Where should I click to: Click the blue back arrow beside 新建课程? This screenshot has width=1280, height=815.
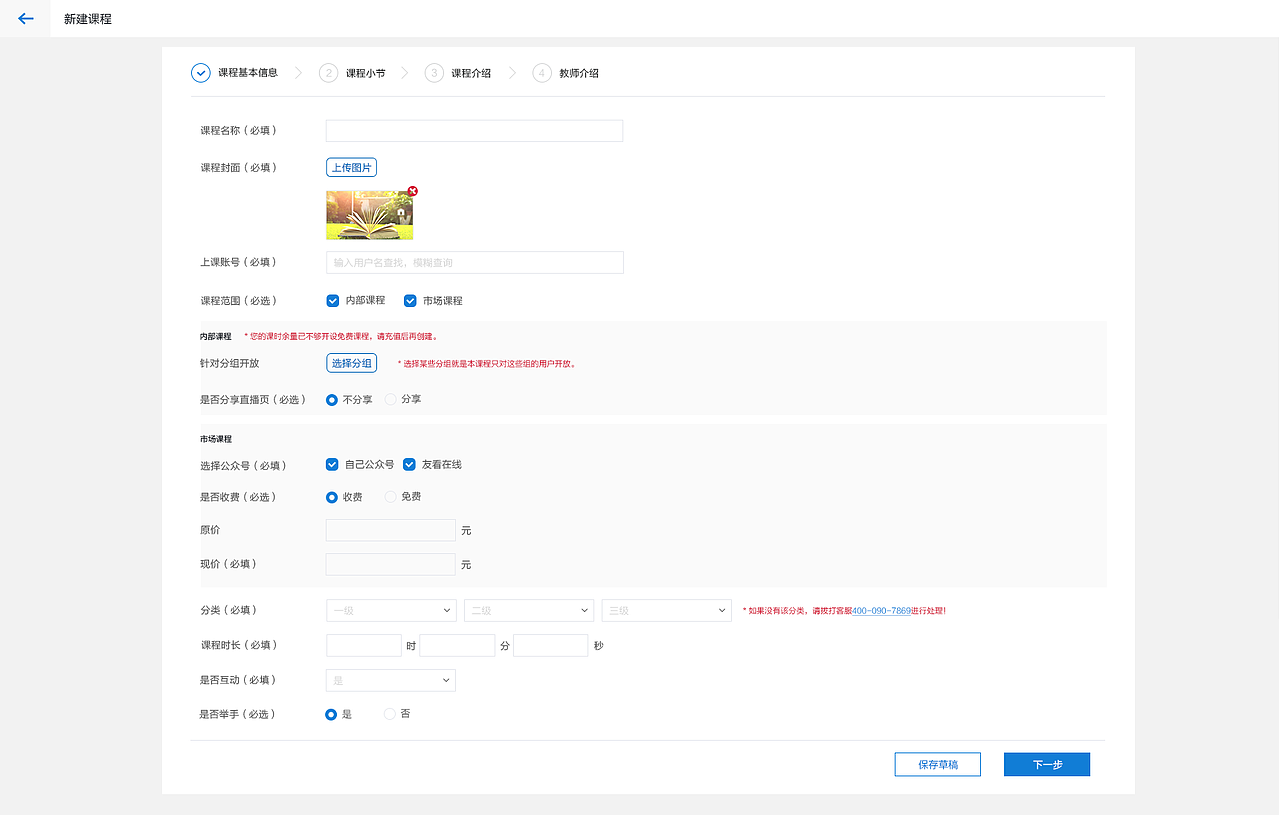pyautogui.click(x=24, y=18)
